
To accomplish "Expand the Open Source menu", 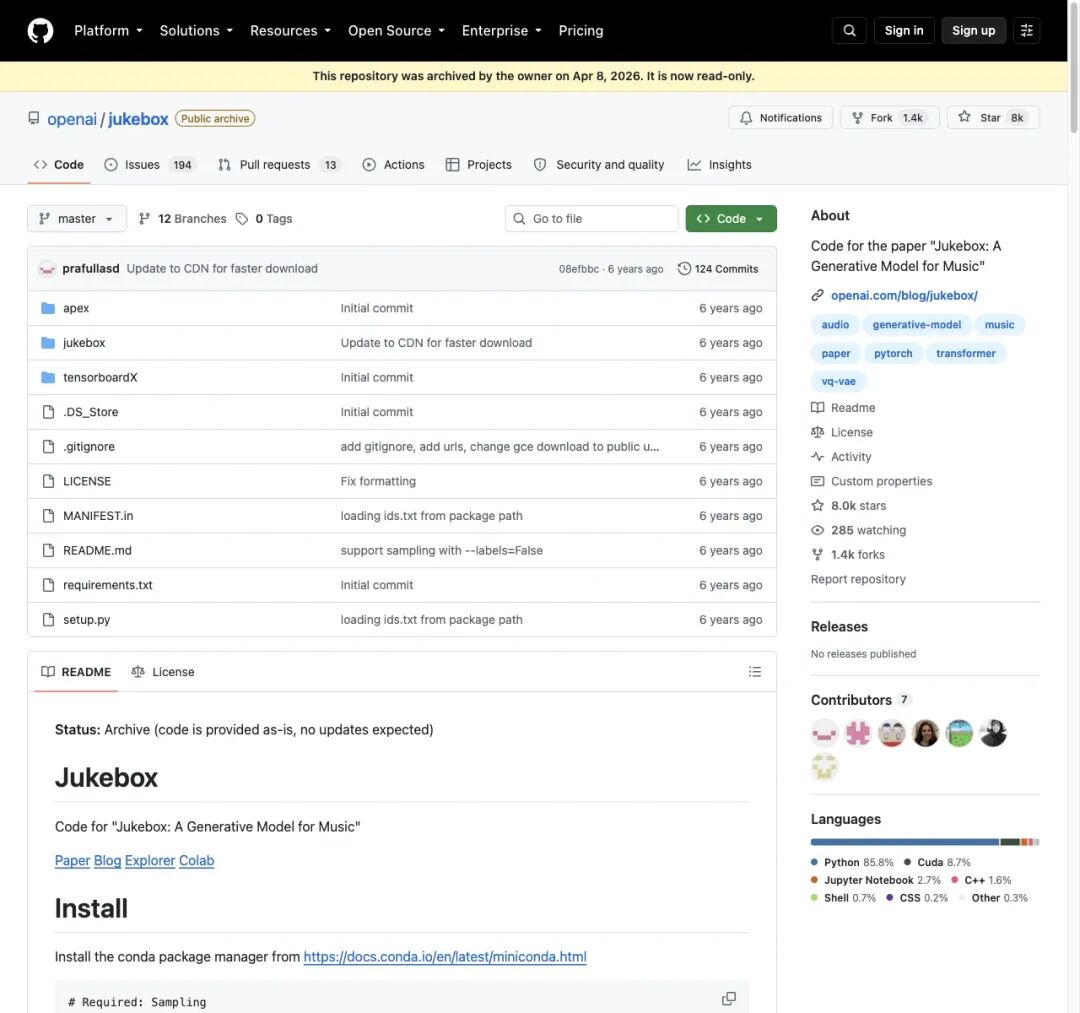I will click(x=396, y=30).
